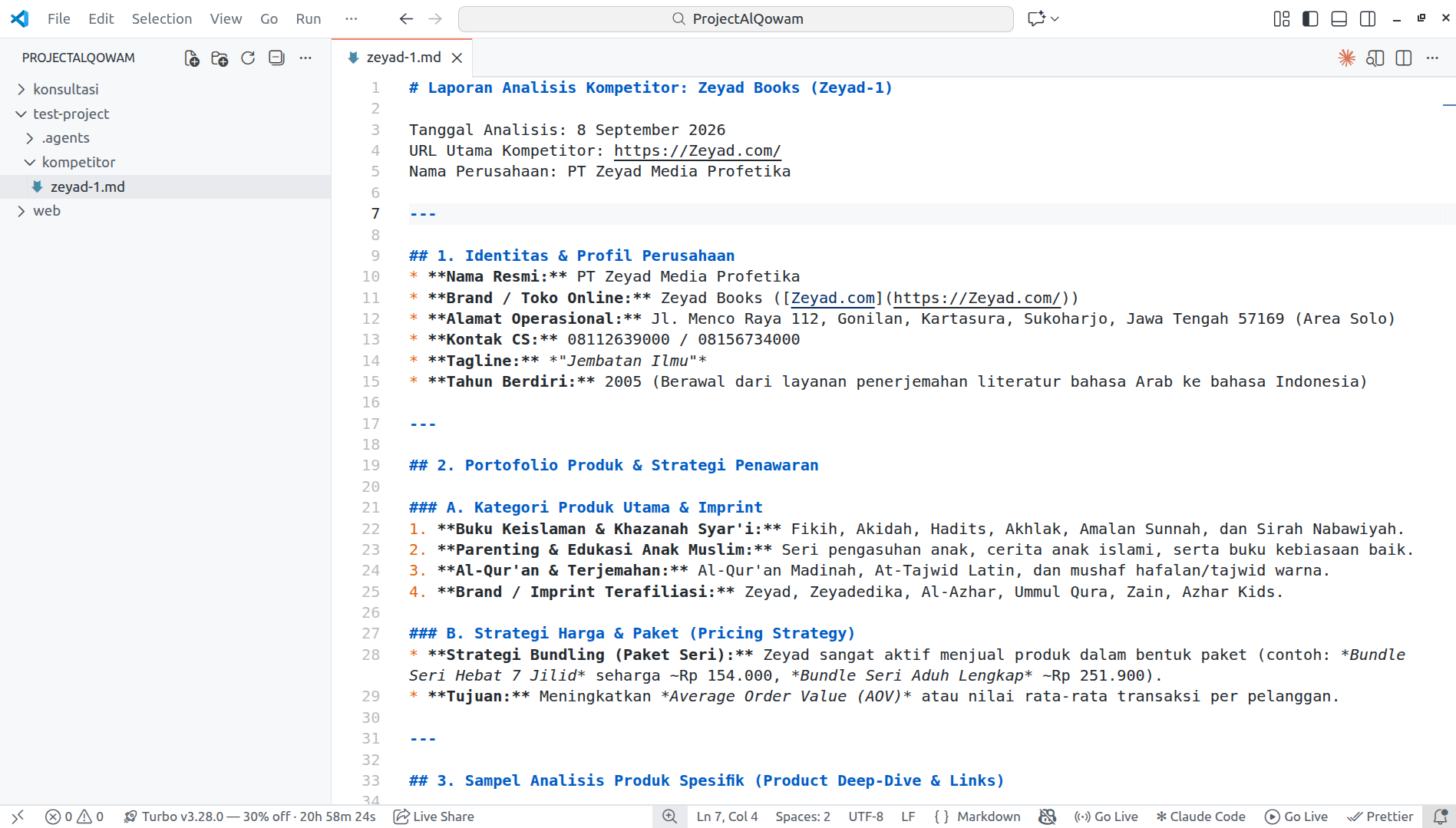Click the VS Code logo in the title bar
Image resolution: width=1456 pixels, height=828 pixels.
tap(20, 19)
